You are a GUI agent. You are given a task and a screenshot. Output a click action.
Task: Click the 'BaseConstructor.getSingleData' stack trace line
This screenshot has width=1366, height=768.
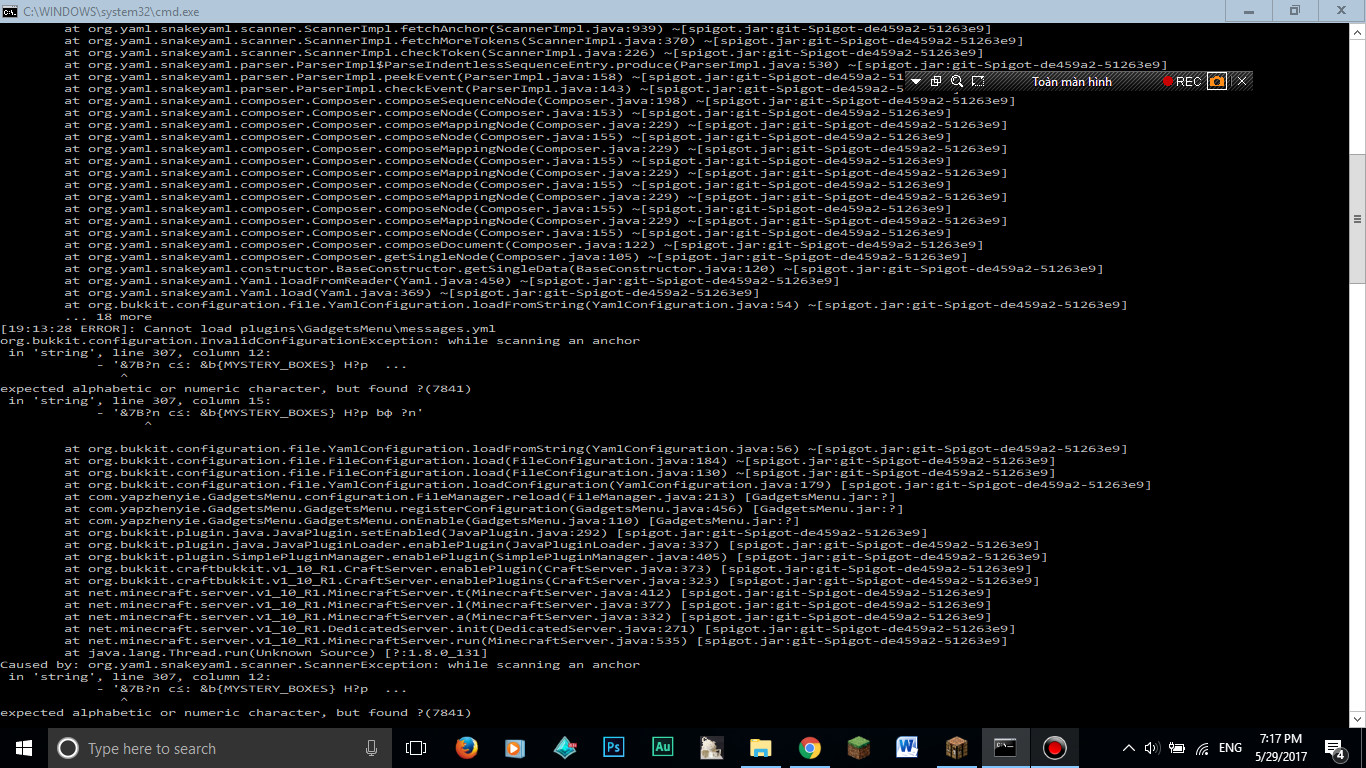pos(584,268)
